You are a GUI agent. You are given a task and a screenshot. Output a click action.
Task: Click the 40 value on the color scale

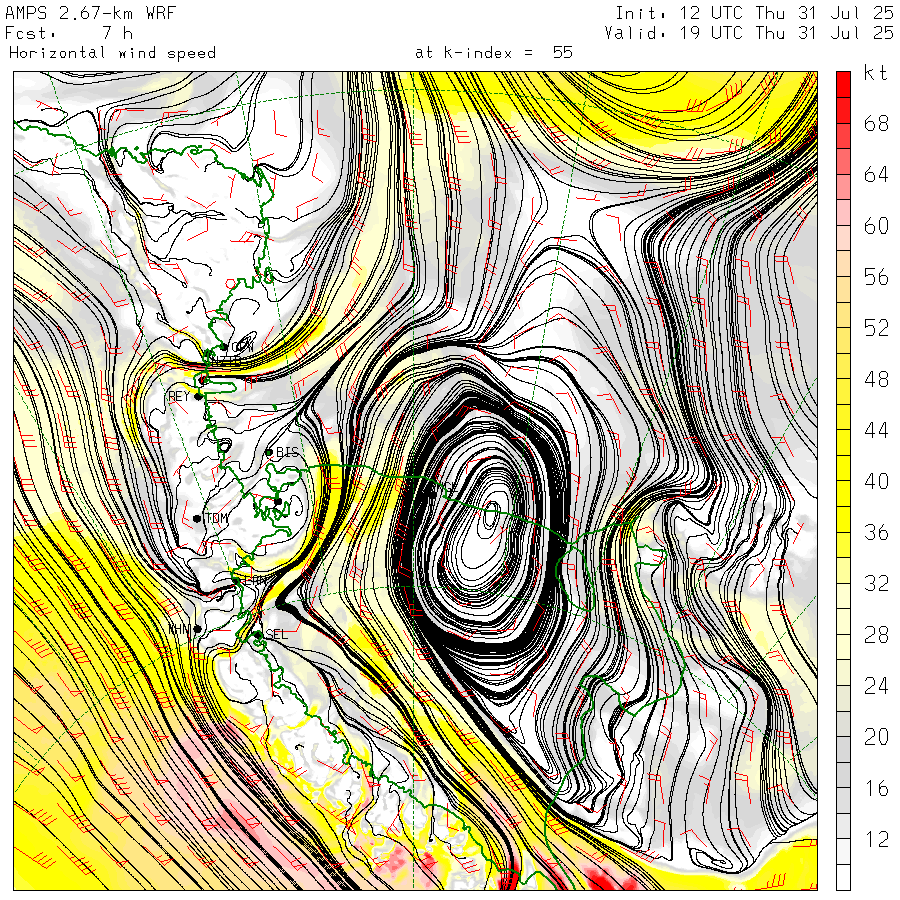coord(876,481)
